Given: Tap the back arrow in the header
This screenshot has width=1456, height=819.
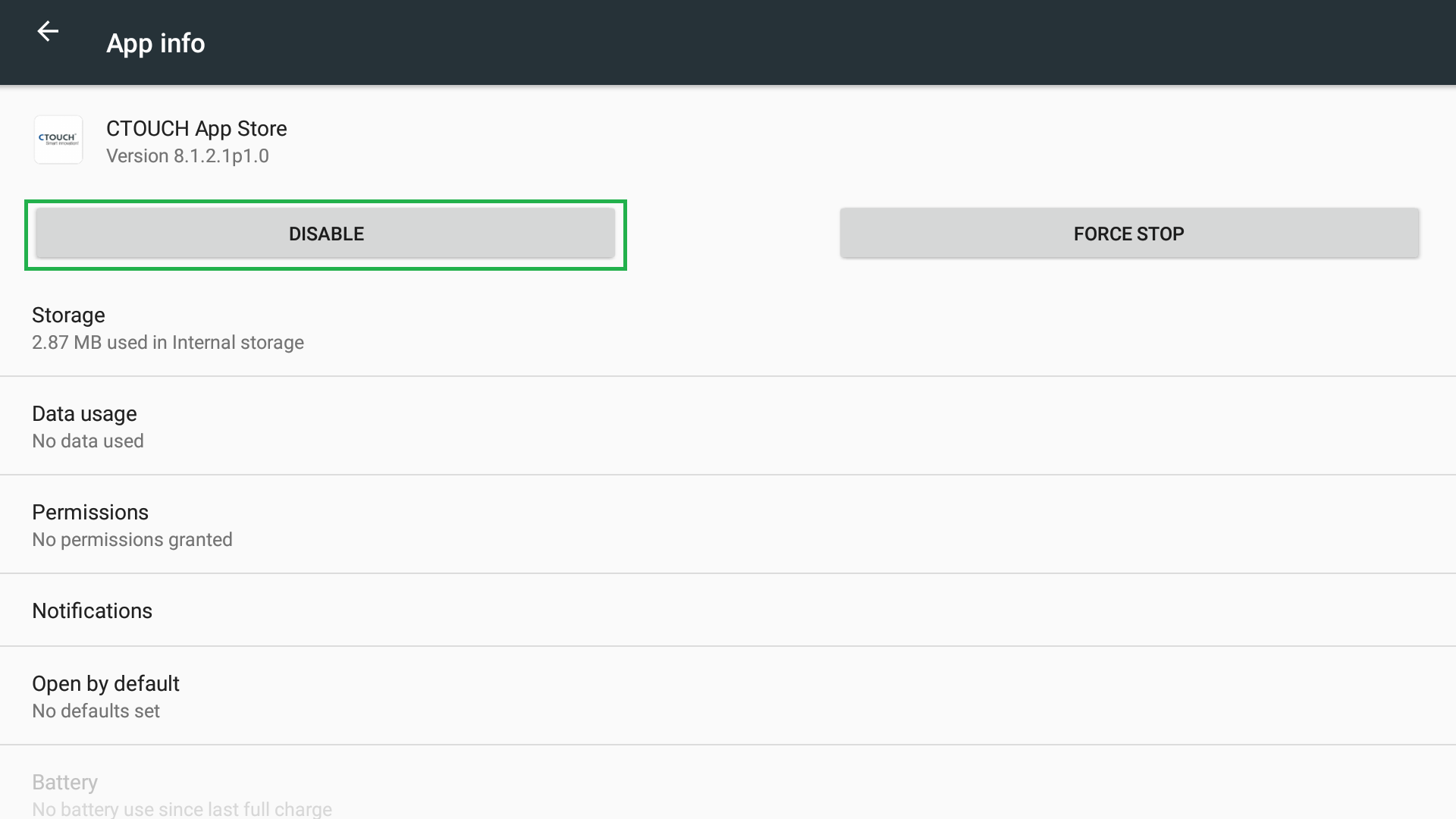Looking at the screenshot, I should tap(48, 31).
